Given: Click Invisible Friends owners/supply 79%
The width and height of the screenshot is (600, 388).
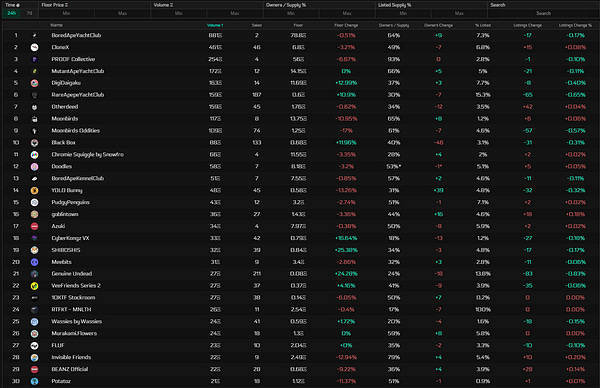Looking at the screenshot, I should [x=394, y=357].
